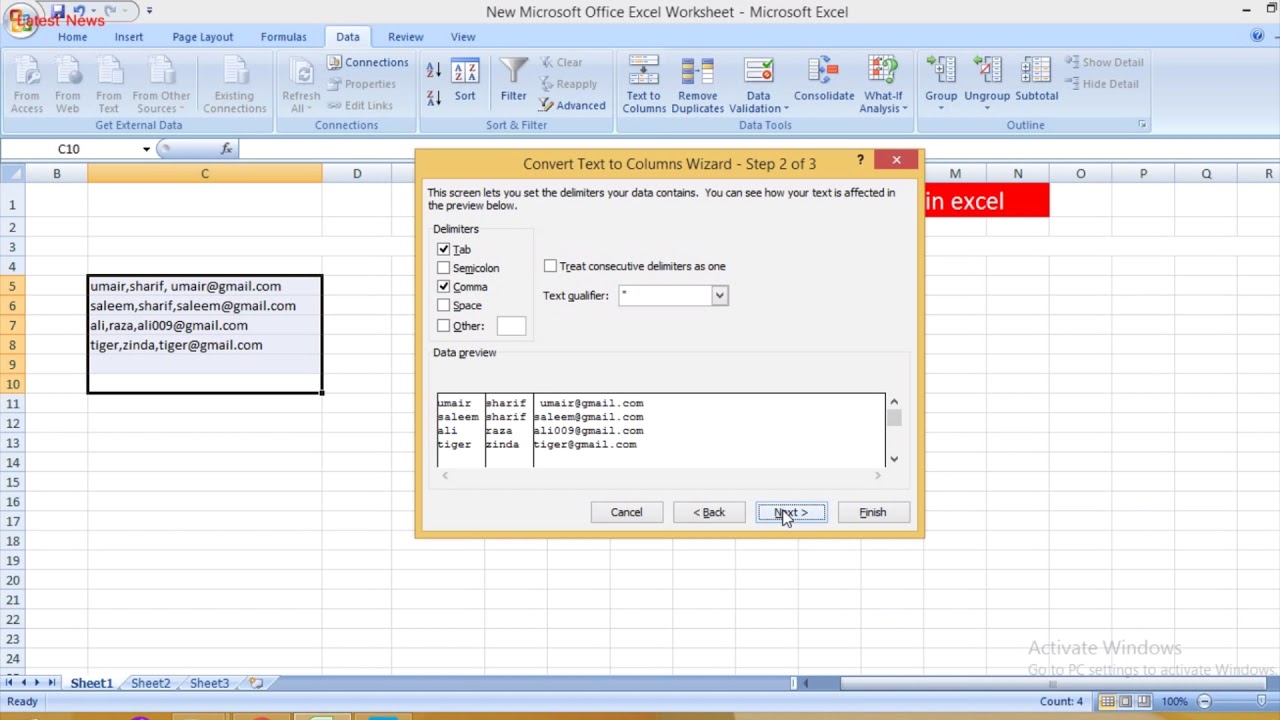Click the Subtotal icon
Viewport: 1280px width, 720px height.
click(1036, 70)
